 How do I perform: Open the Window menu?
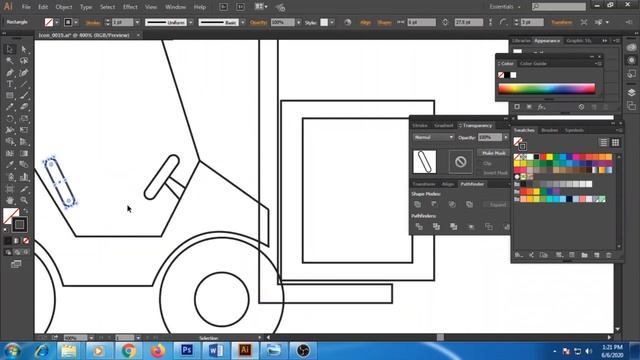coord(176,7)
